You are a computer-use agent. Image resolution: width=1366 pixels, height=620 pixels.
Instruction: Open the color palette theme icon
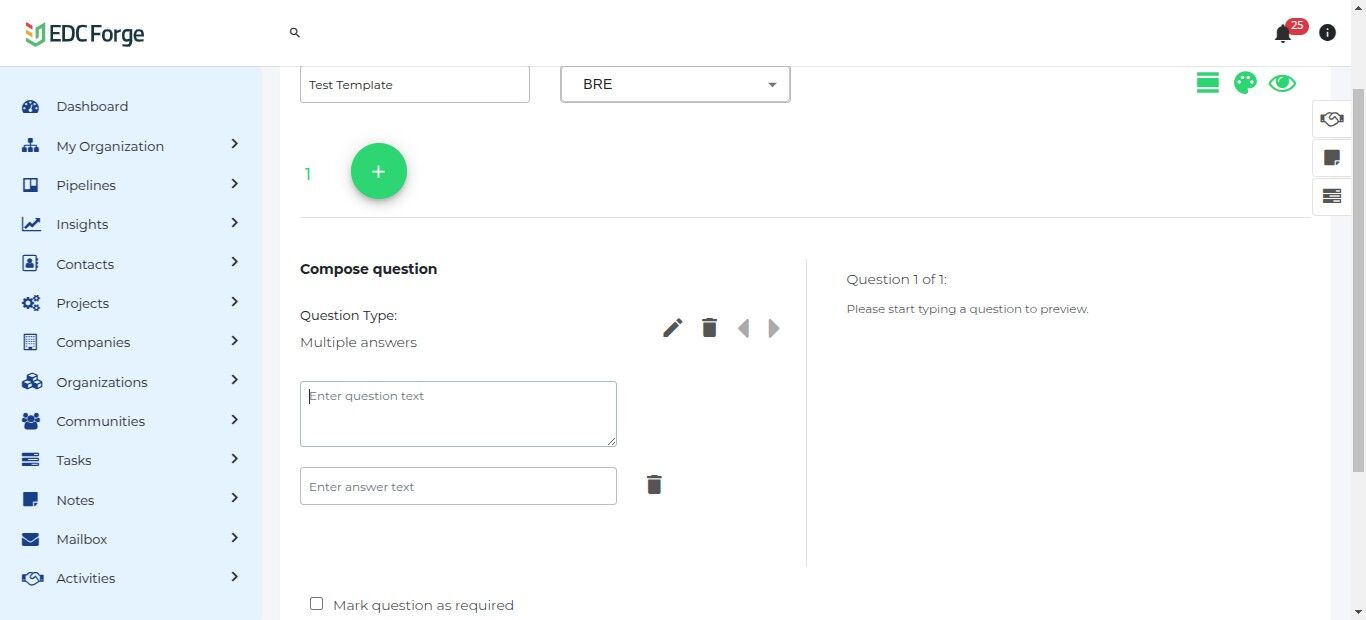pos(1245,83)
